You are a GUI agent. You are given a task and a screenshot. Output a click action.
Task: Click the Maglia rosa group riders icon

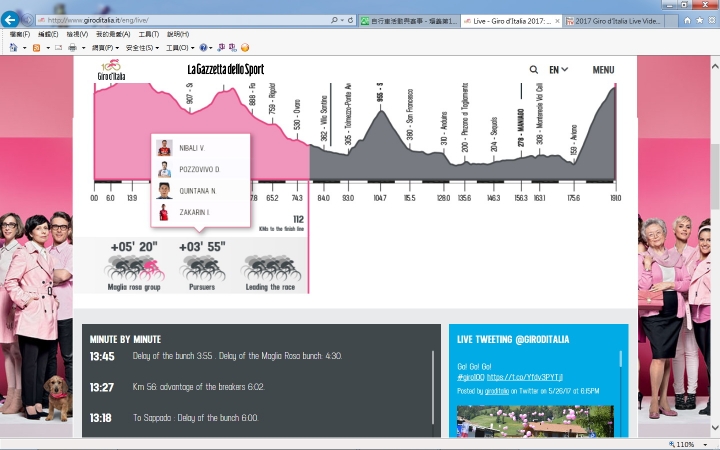pyautogui.click(x=134, y=268)
